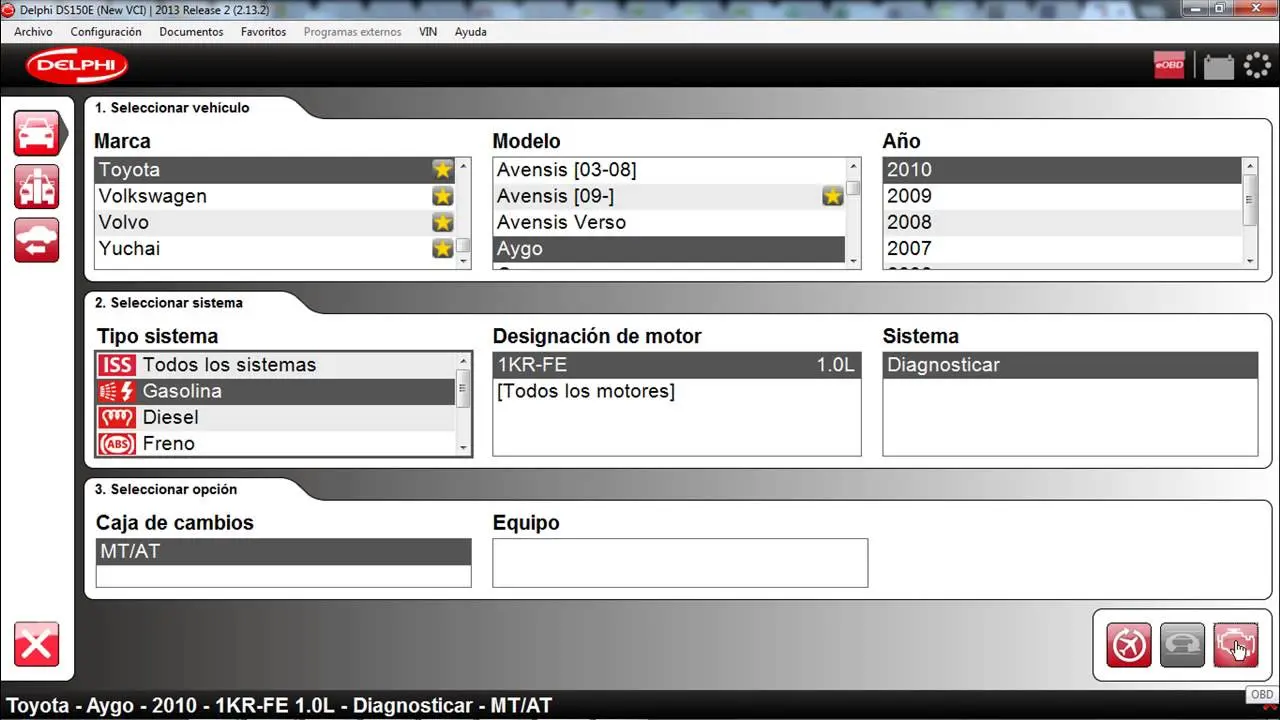The width and height of the screenshot is (1280, 720).
Task: Toggle favorite star for Toyota
Action: click(x=443, y=170)
